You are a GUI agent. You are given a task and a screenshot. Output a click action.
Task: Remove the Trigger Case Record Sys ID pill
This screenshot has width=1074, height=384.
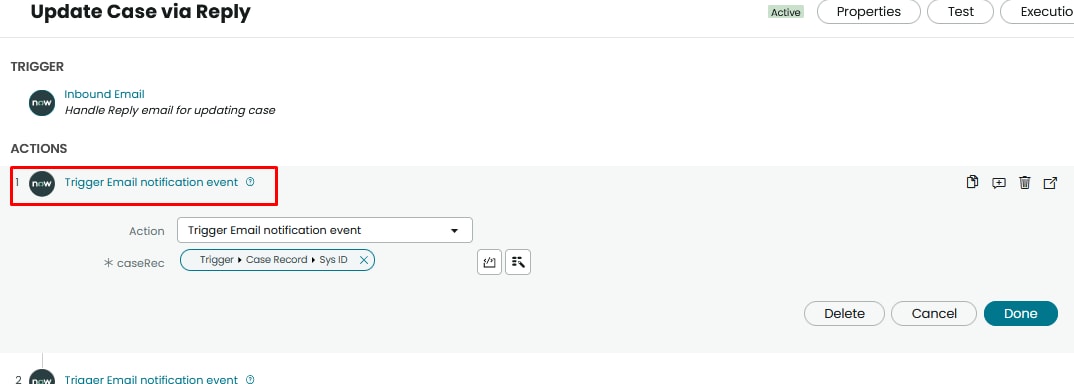click(x=364, y=260)
